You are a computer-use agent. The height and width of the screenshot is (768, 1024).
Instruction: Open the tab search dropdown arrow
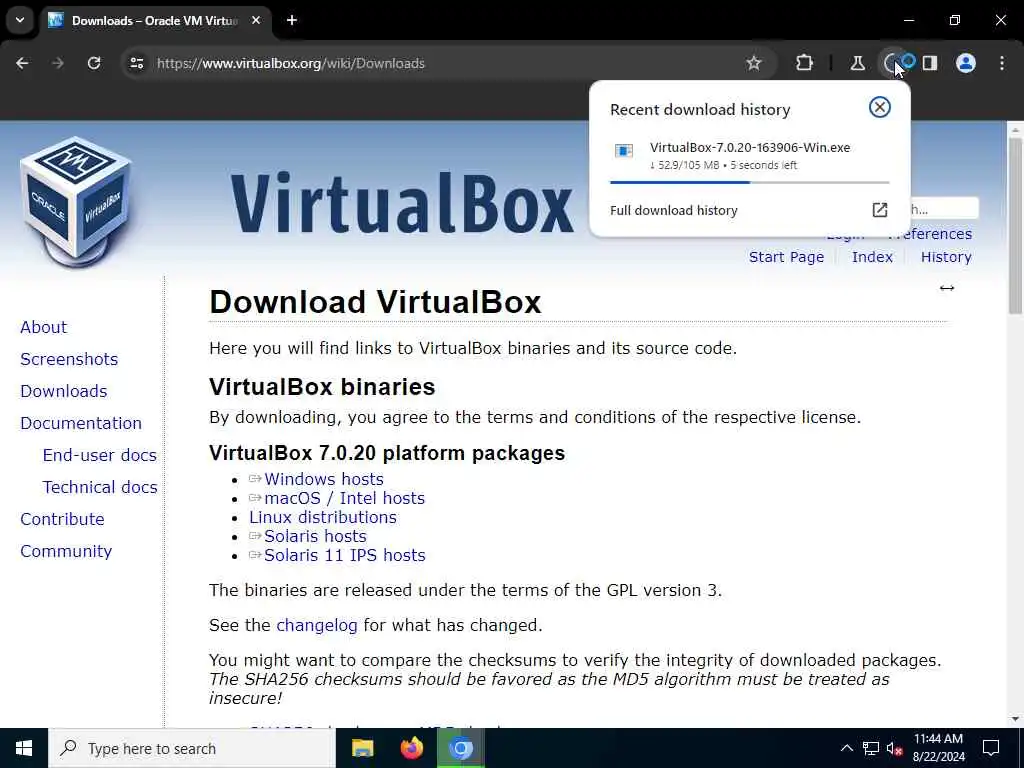(x=20, y=20)
